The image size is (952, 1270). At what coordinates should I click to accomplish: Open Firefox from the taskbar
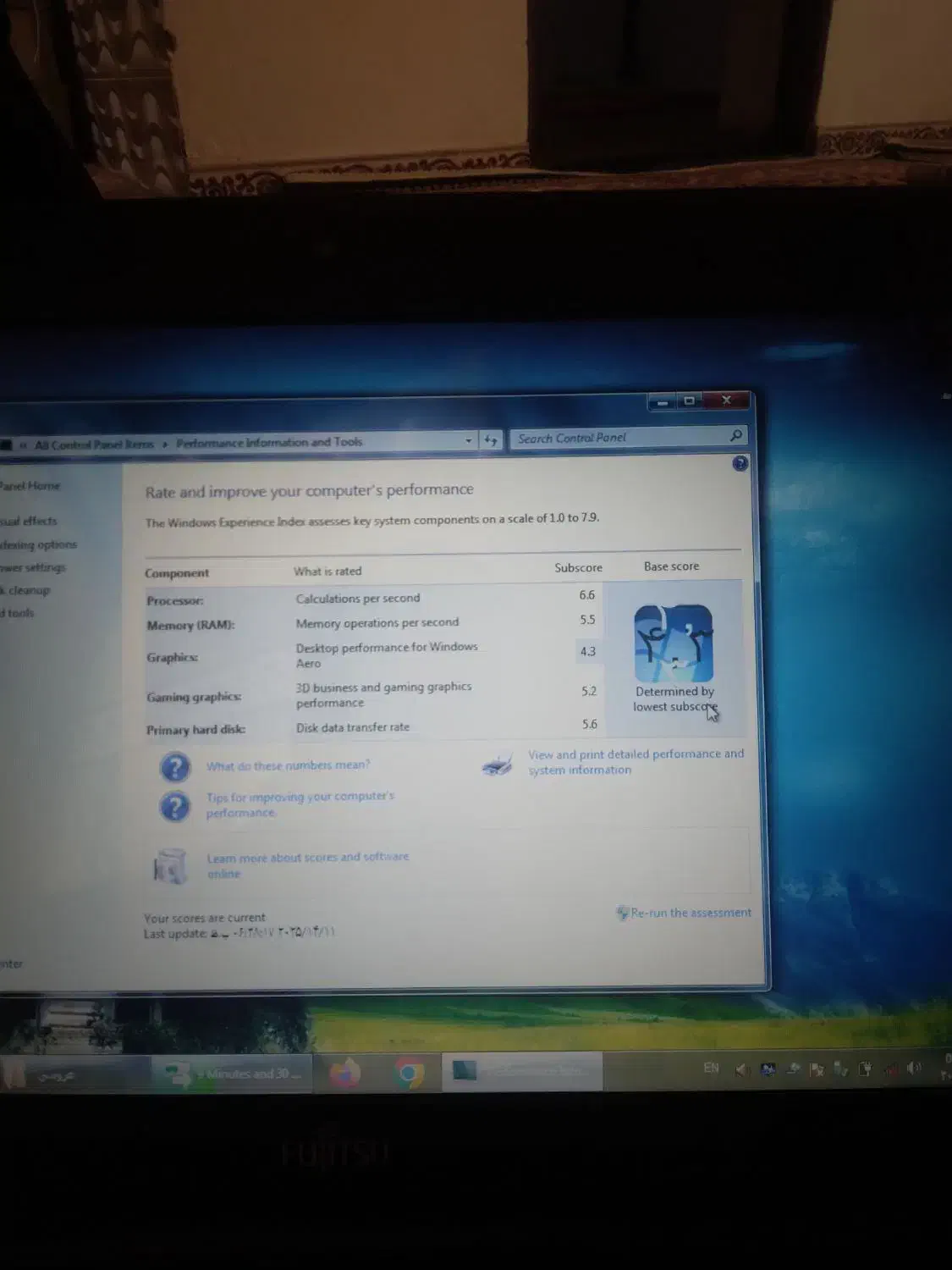tap(344, 1074)
